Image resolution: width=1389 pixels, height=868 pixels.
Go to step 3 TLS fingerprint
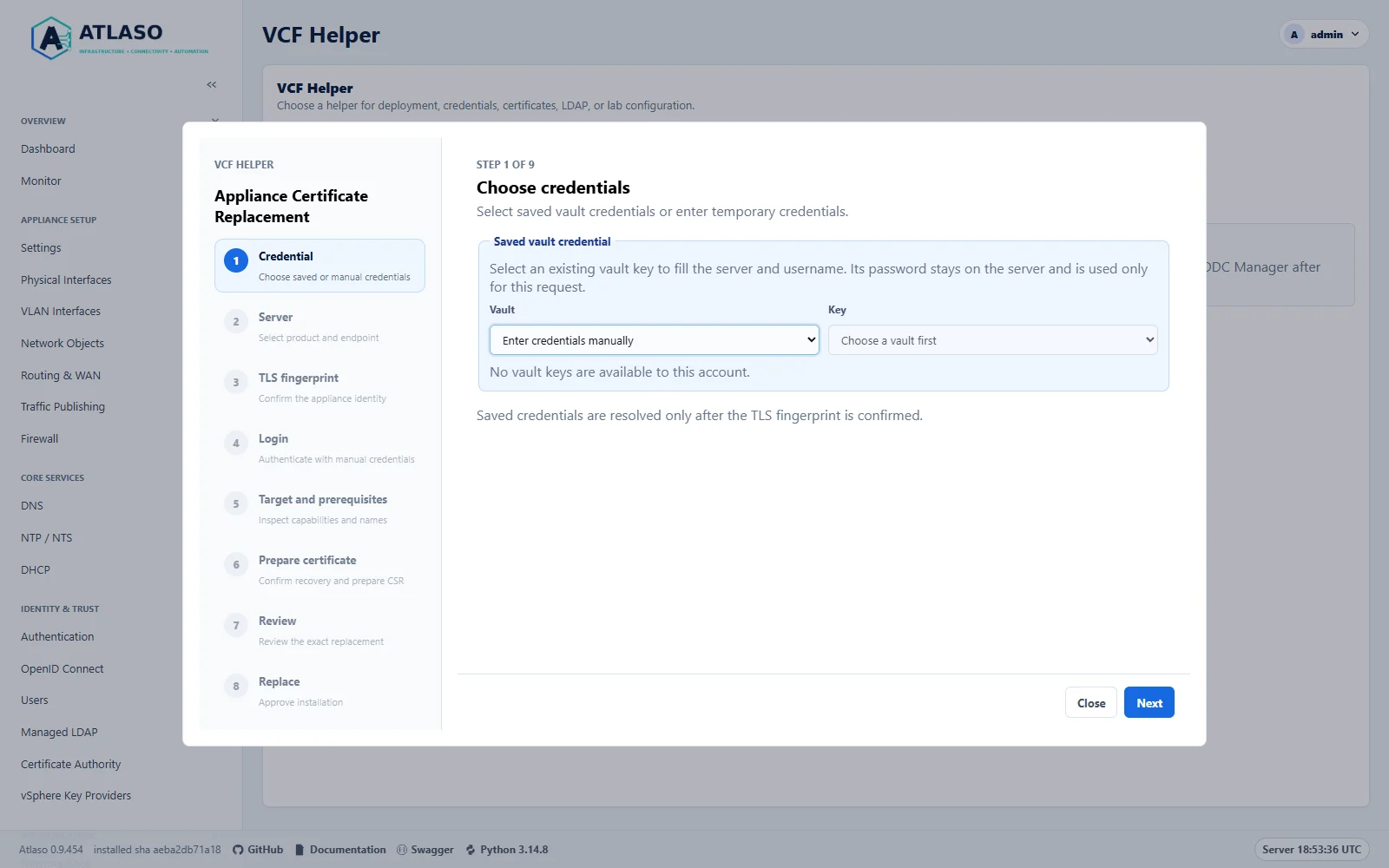tap(319, 387)
